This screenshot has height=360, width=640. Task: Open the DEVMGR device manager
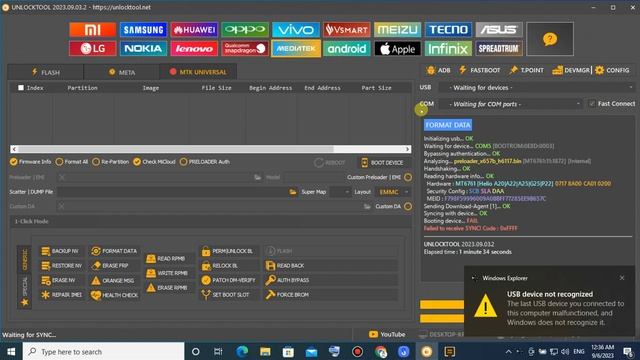pyautogui.click(x=571, y=70)
